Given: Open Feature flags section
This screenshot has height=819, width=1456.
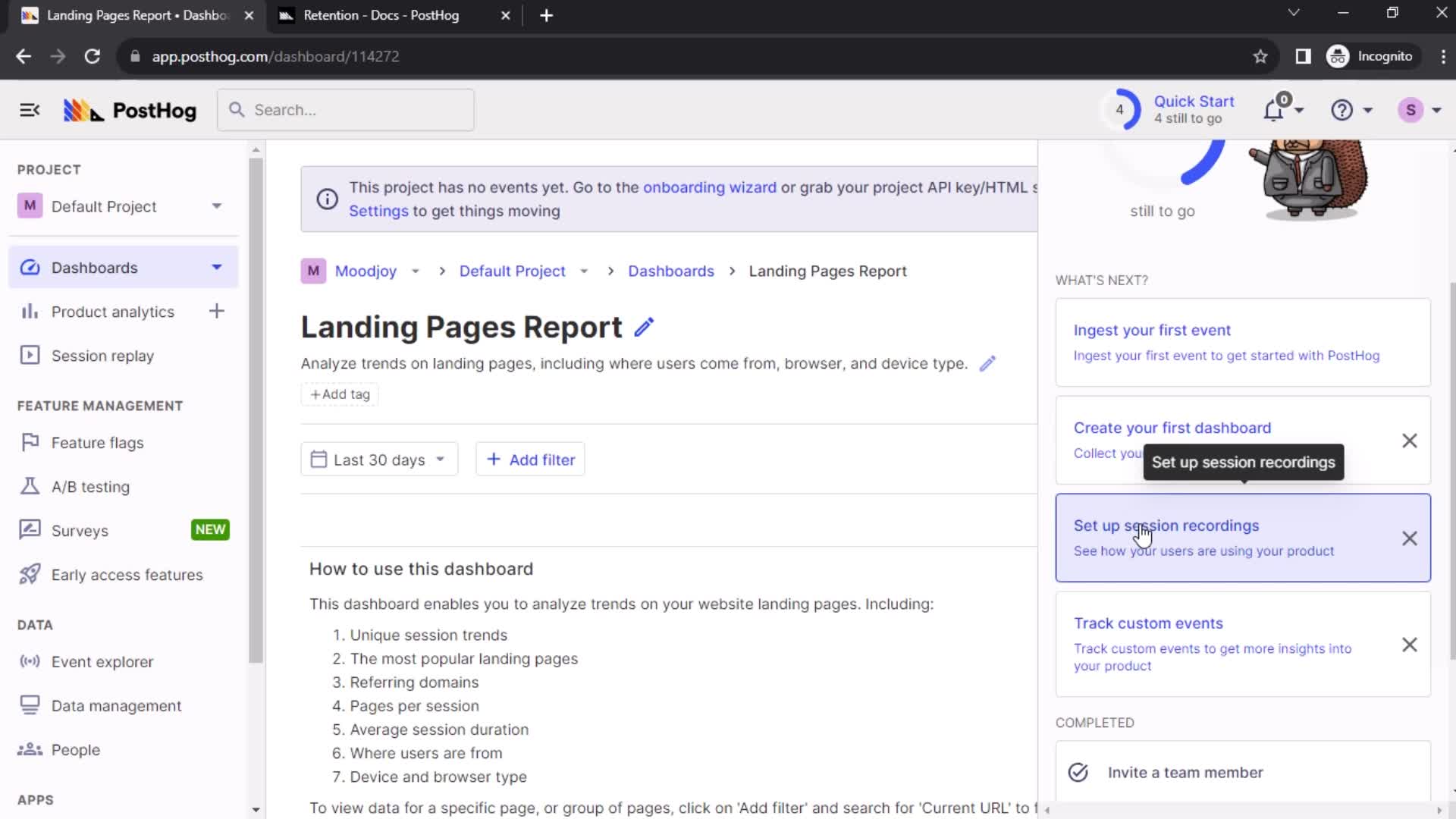Looking at the screenshot, I should coord(97,443).
